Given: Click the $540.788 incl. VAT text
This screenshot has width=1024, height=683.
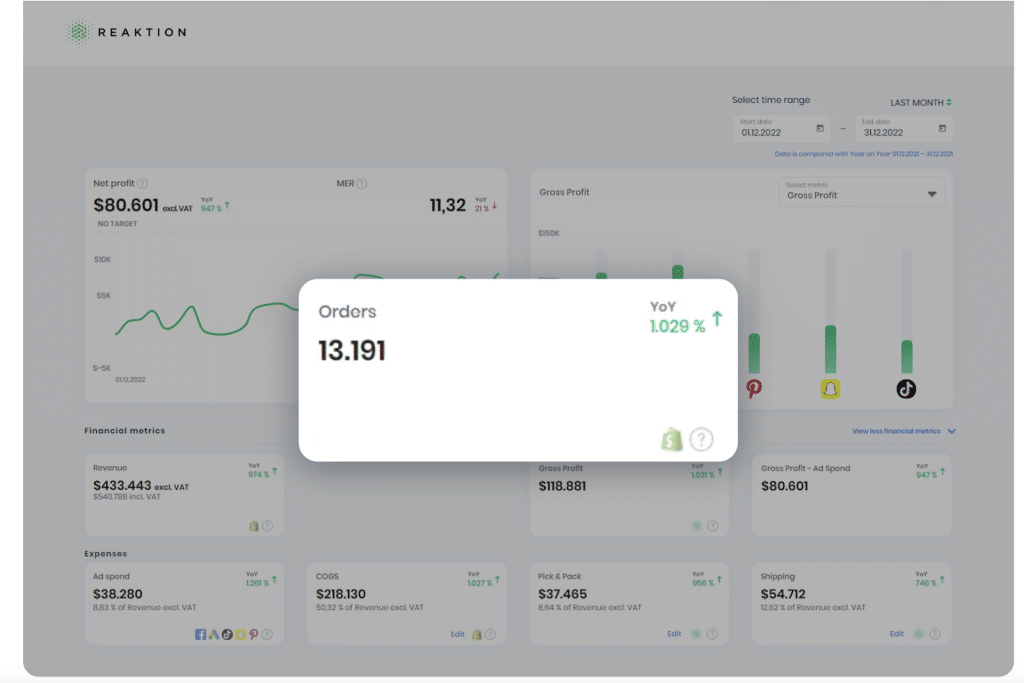Looking at the screenshot, I should 127,497.
